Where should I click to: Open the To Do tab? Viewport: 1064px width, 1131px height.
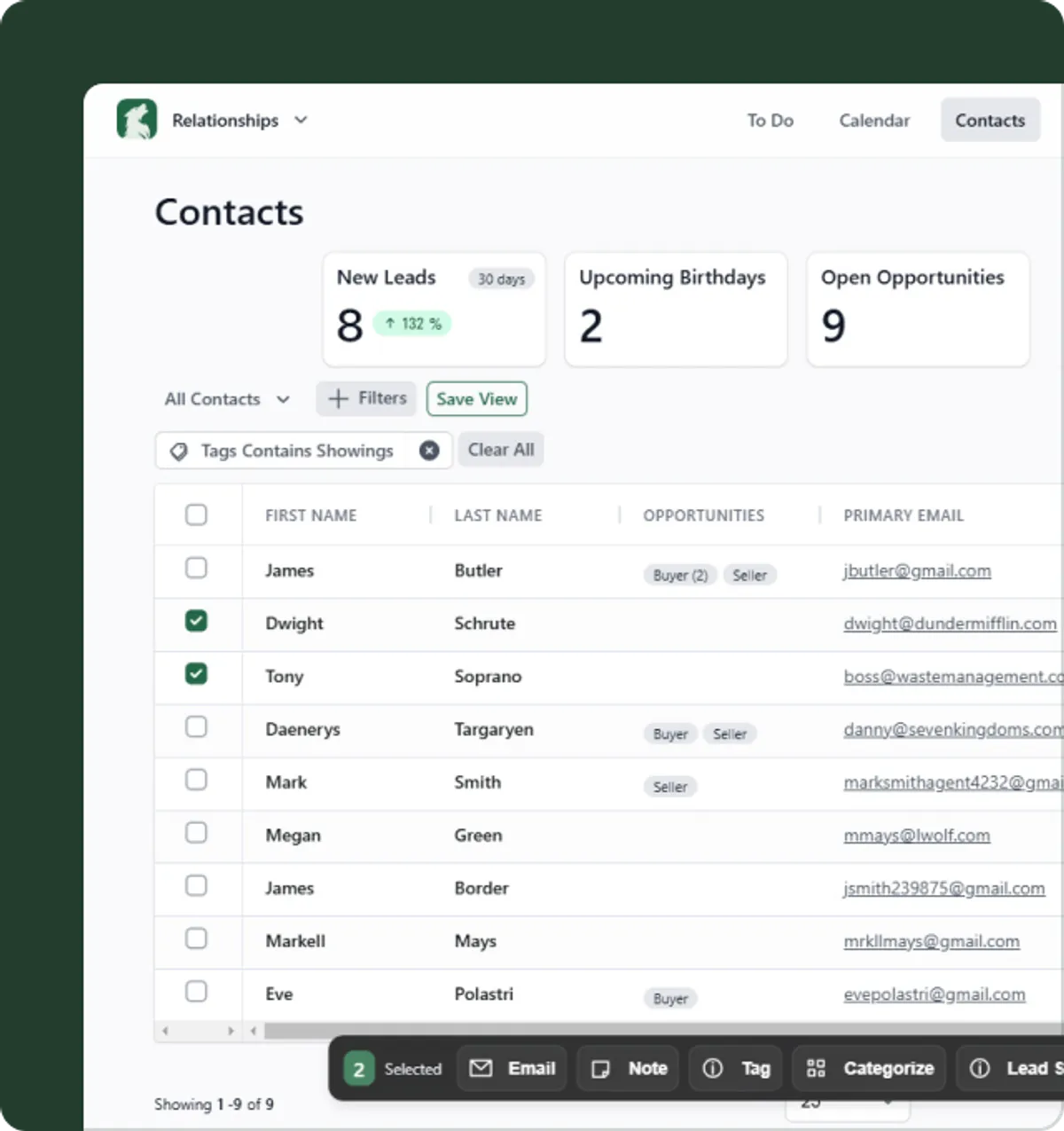click(770, 121)
